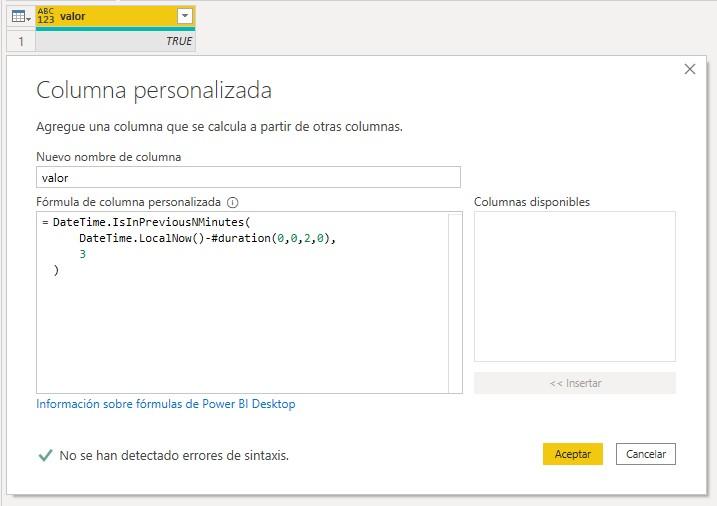Confirm with the Aceptar button

573,454
